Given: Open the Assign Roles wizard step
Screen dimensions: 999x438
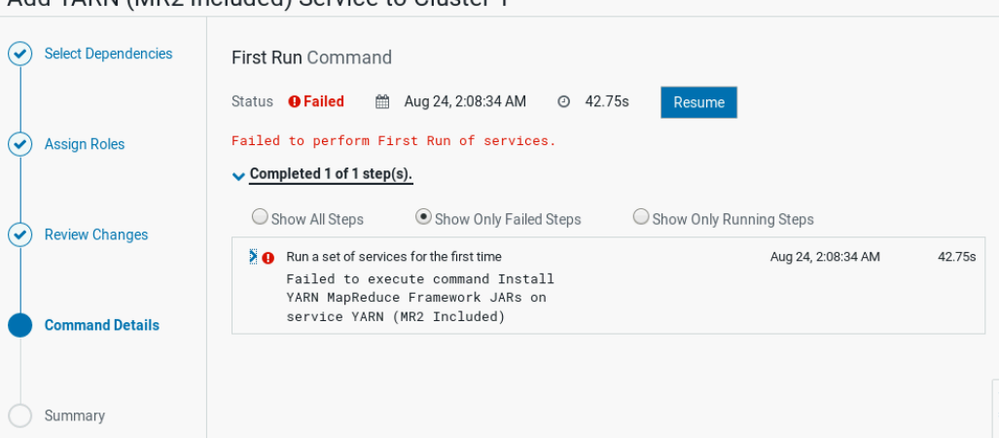Looking at the screenshot, I should click(85, 144).
